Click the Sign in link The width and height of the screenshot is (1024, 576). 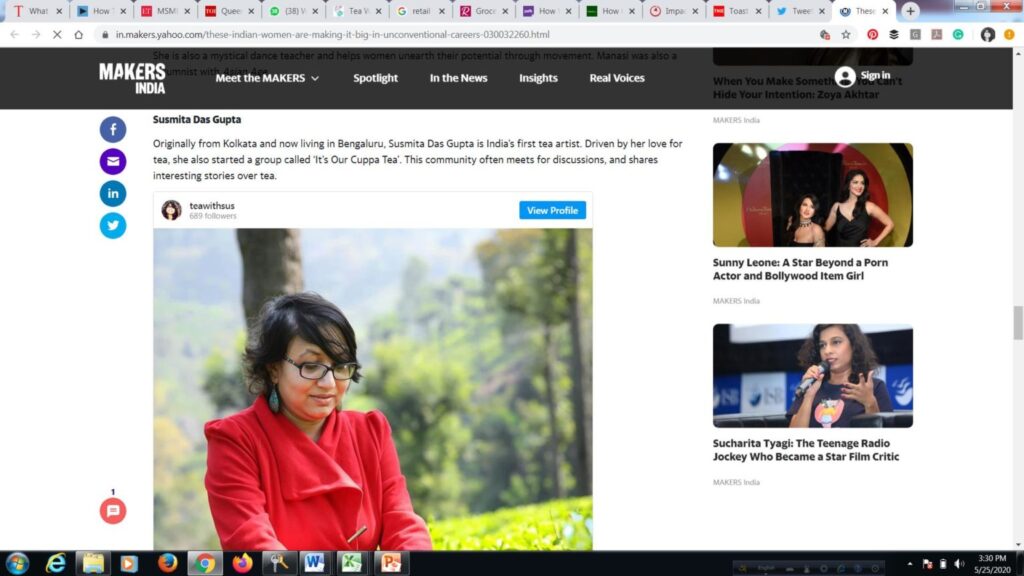pyautogui.click(x=875, y=76)
